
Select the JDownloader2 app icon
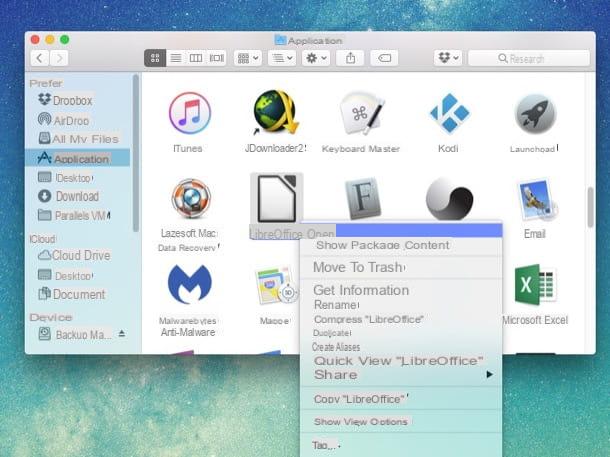(276, 112)
